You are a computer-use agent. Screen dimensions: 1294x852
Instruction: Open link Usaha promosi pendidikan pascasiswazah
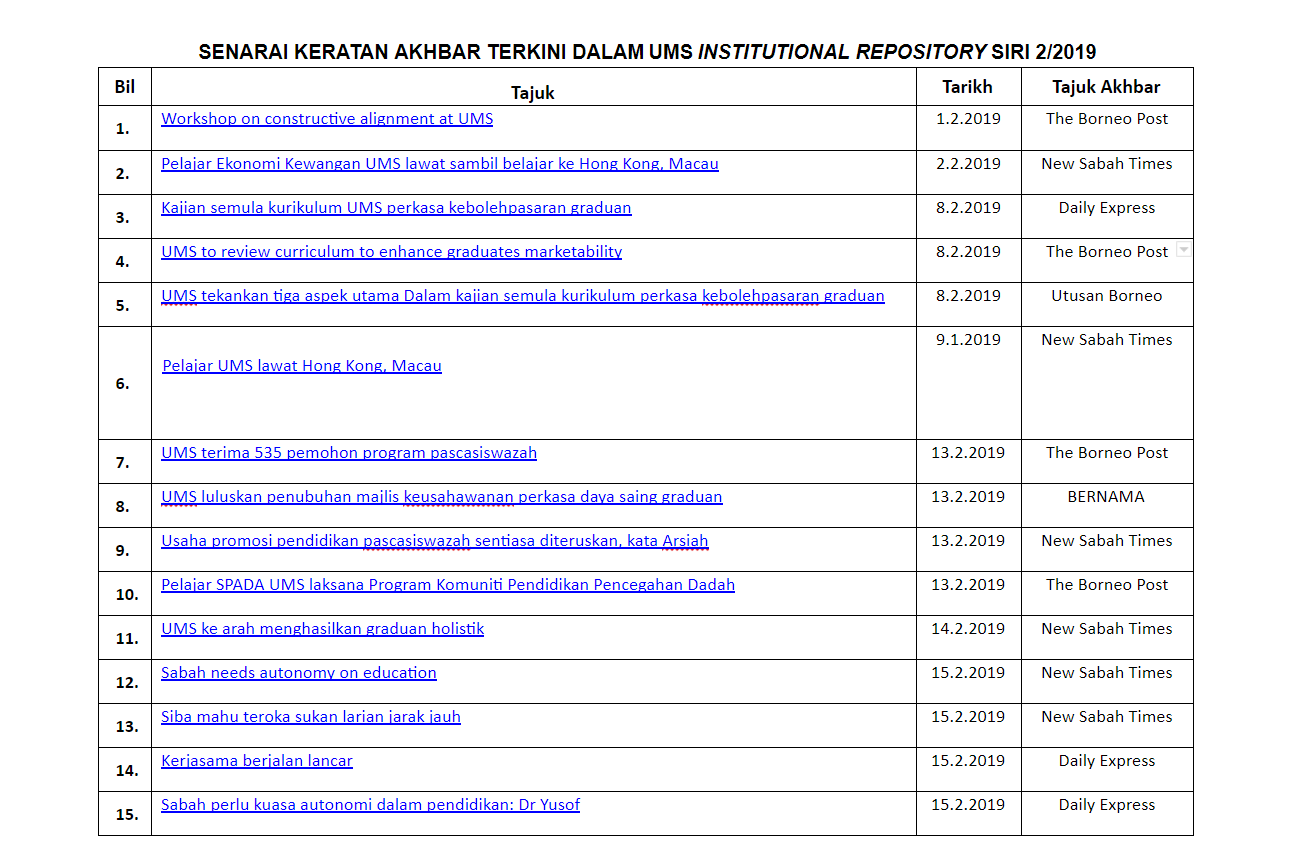(435, 541)
